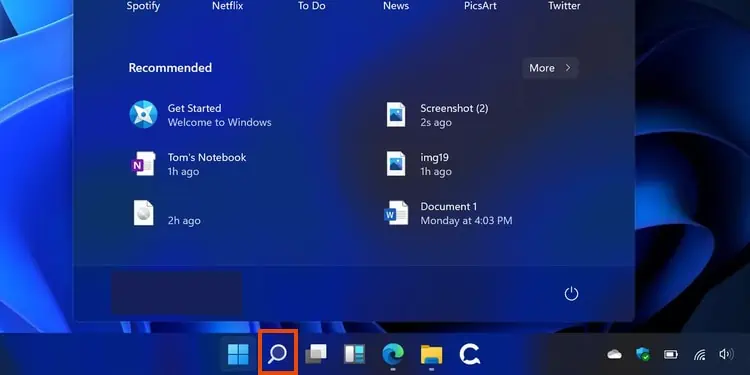Click the user account area in Start
The height and width of the screenshot is (375, 750).
176,293
